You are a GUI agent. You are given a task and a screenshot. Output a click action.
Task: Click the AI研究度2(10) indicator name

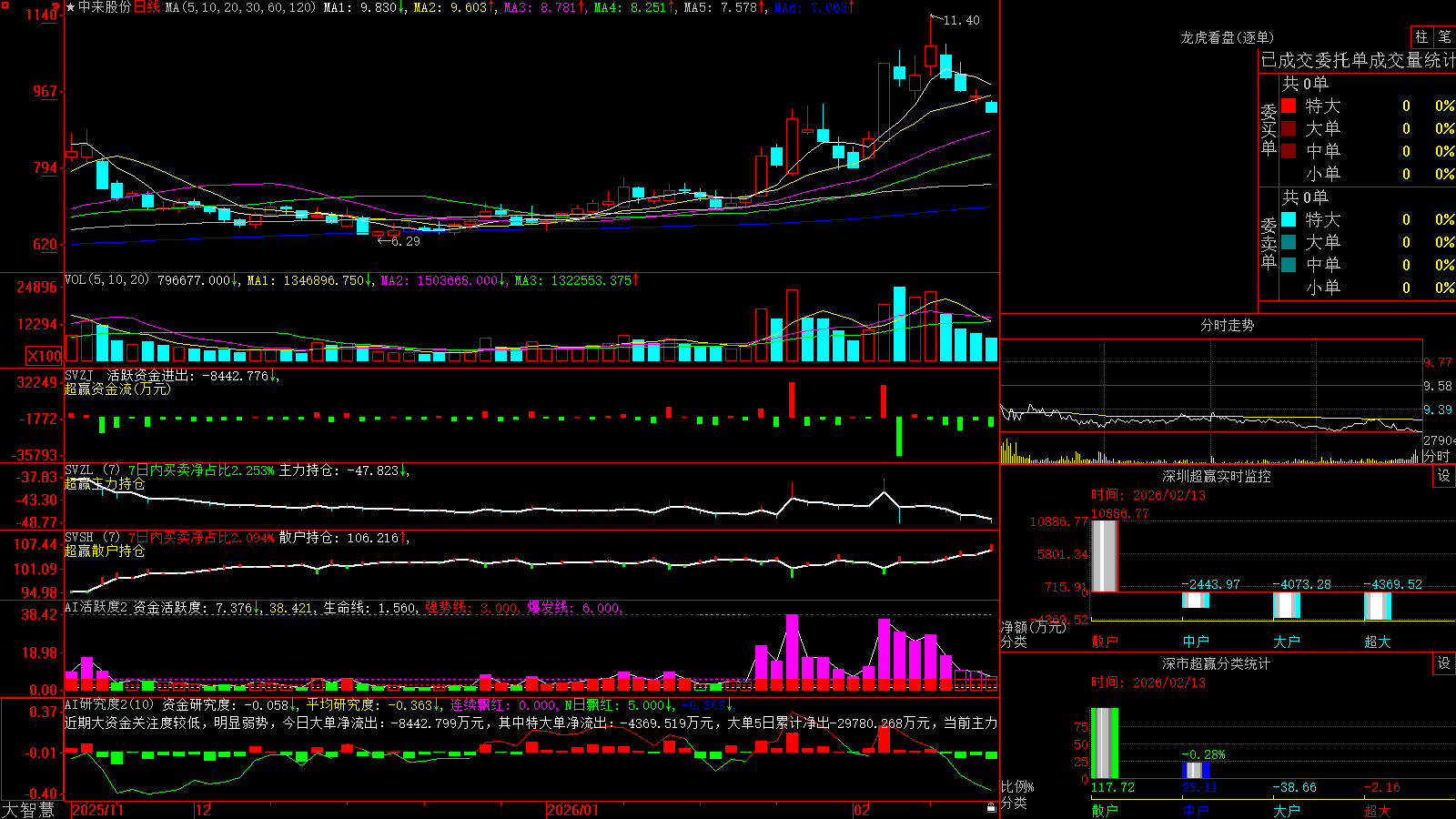pyautogui.click(x=109, y=704)
